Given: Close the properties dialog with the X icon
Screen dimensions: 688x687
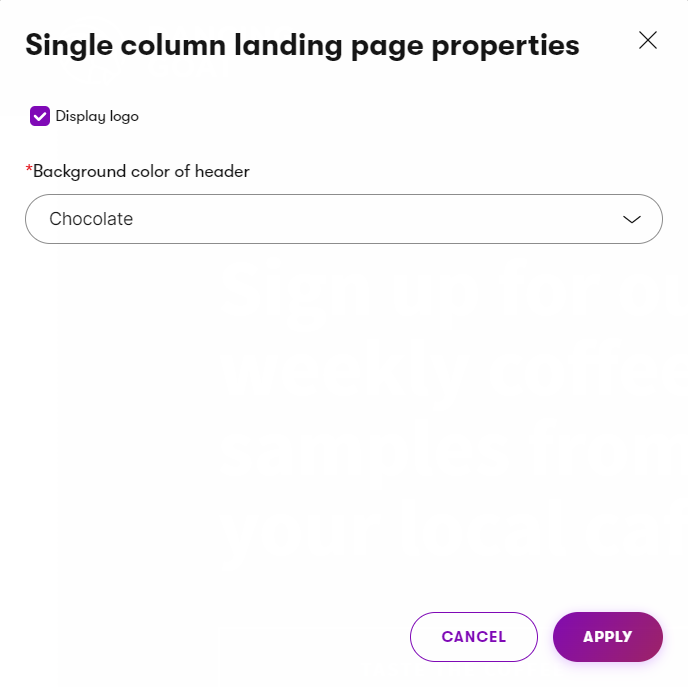Looking at the screenshot, I should [648, 40].
